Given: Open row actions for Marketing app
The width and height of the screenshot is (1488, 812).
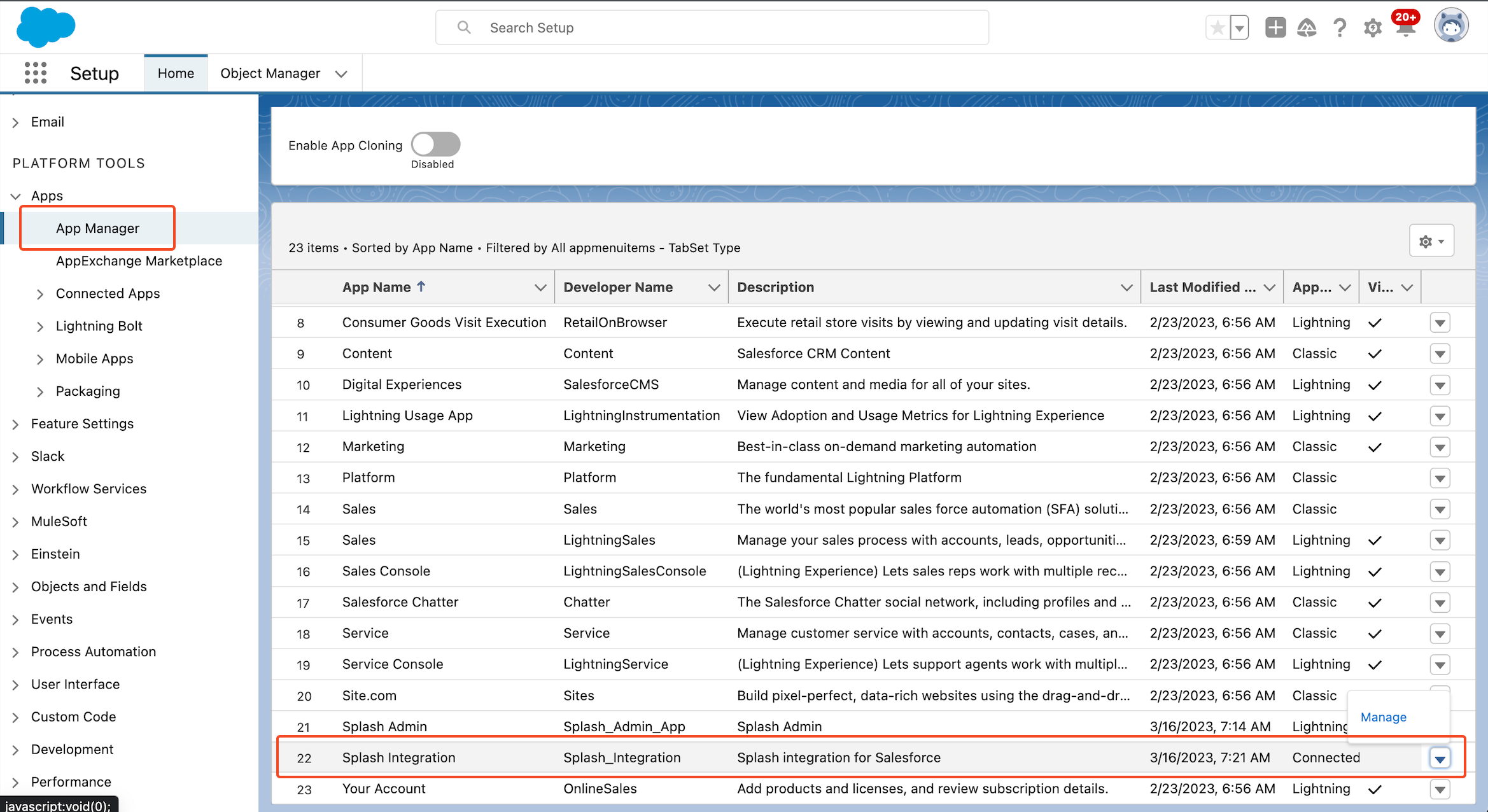Looking at the screenshot, I should tap(1440, 447).
